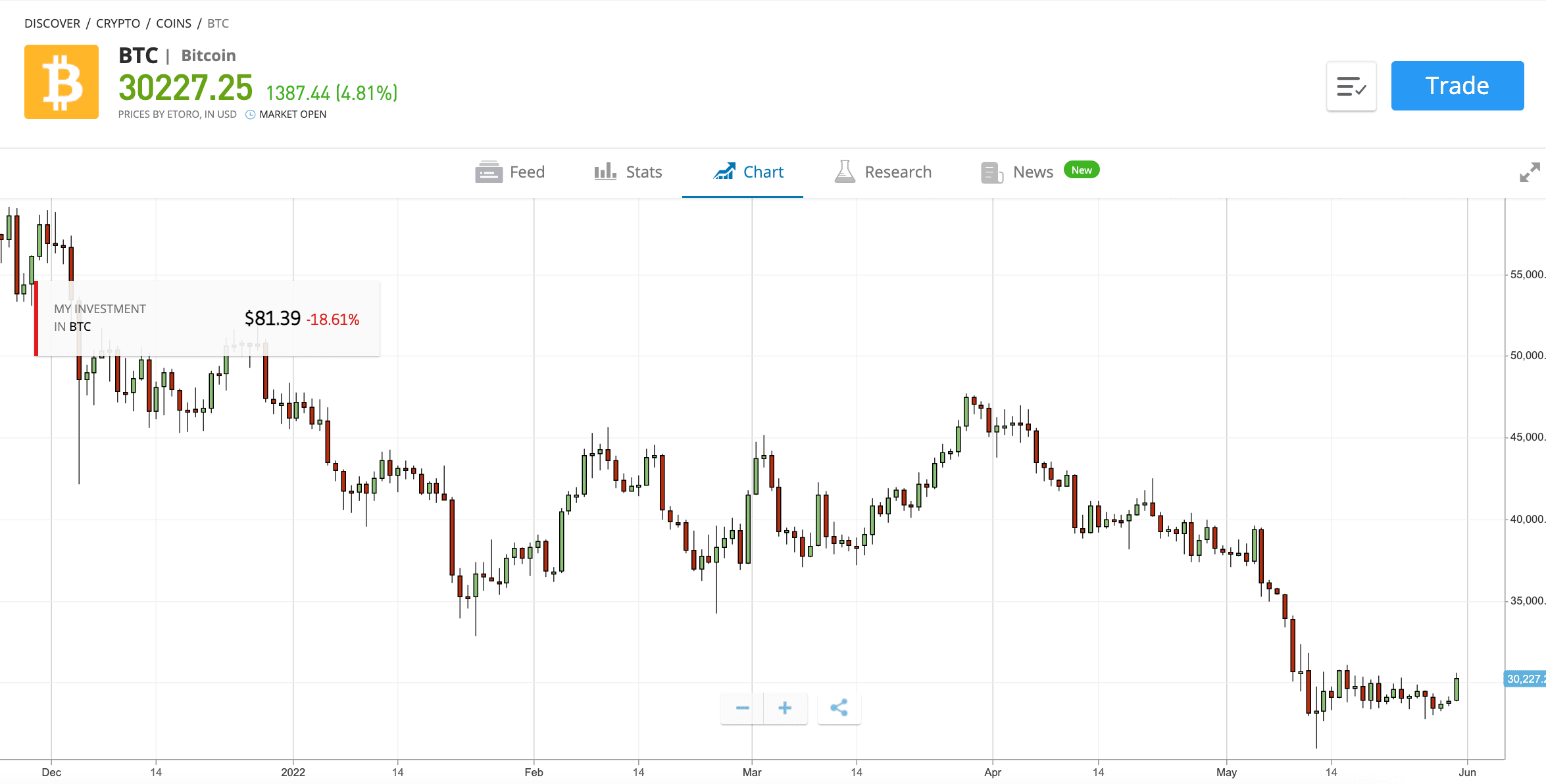Click the Mar date axis label
This screenshot has height=784, width=1546.
tap(752, 772)
